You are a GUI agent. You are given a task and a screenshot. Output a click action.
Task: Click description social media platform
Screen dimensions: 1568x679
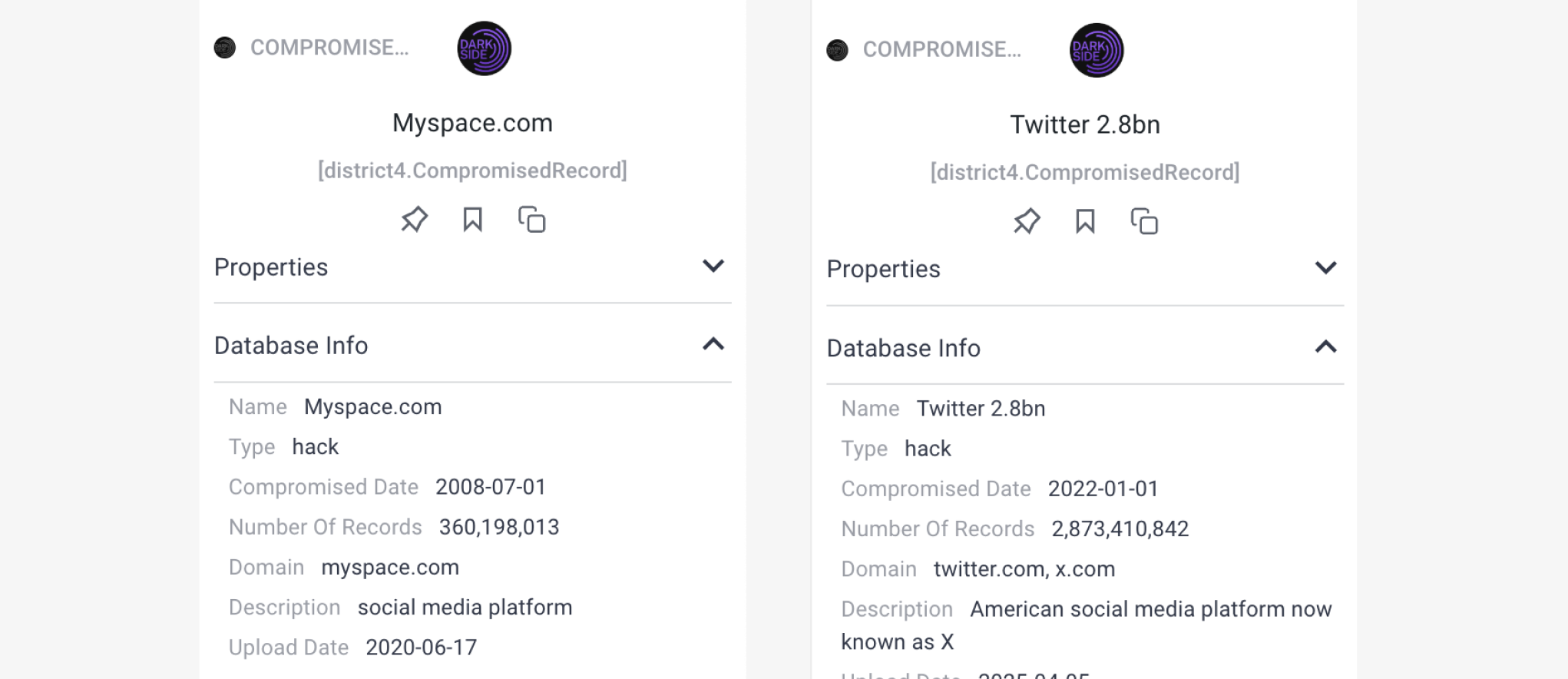pos(465,607)
